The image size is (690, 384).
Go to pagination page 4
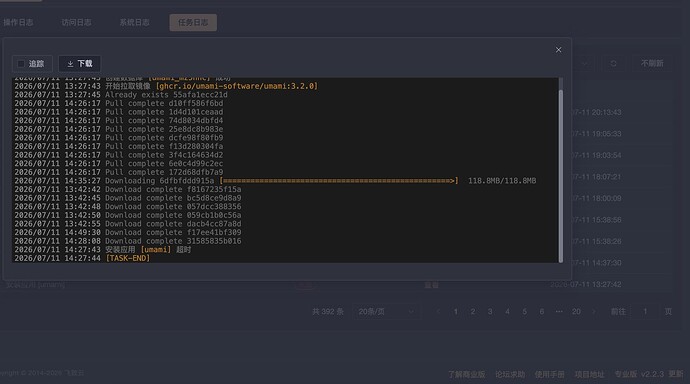507,311
